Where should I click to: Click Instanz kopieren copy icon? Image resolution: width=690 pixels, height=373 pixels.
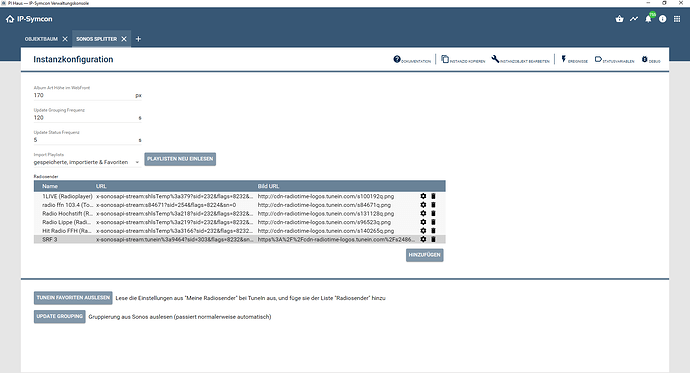(445, 59)
